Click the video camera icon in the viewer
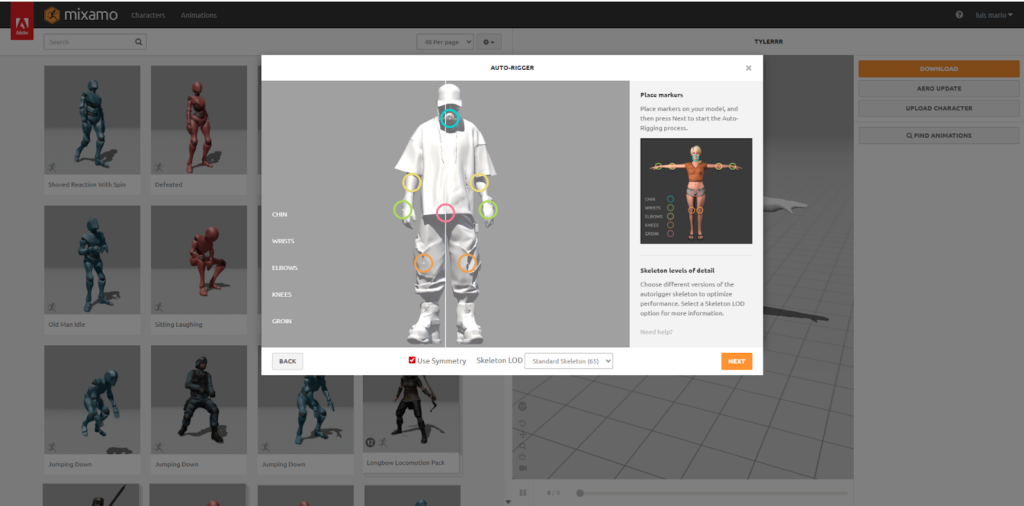The height and width of the screenshot is (506, 1024). [x=522, y=468]
